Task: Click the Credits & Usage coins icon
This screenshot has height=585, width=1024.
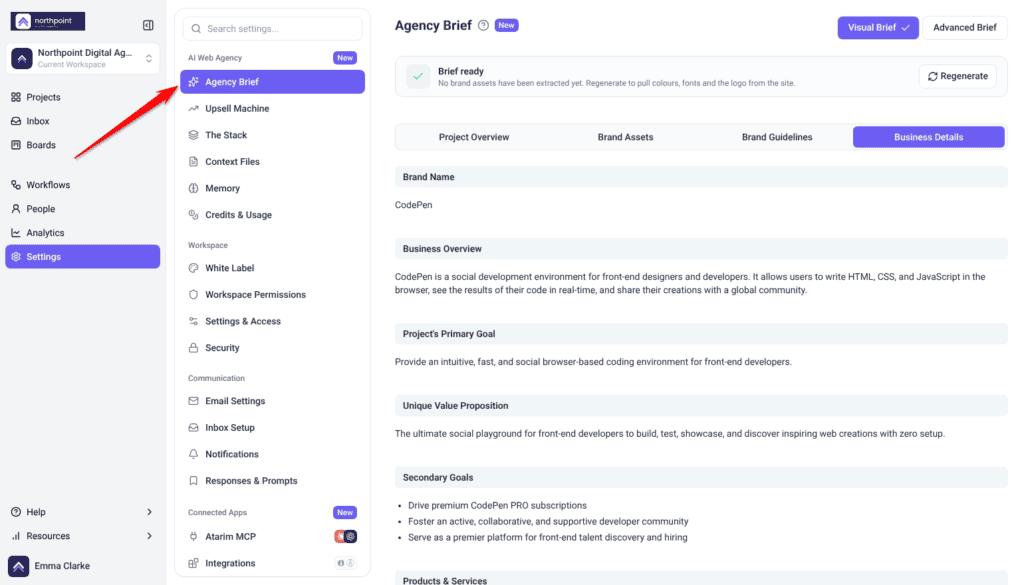Action: click(x=193, y=215)
